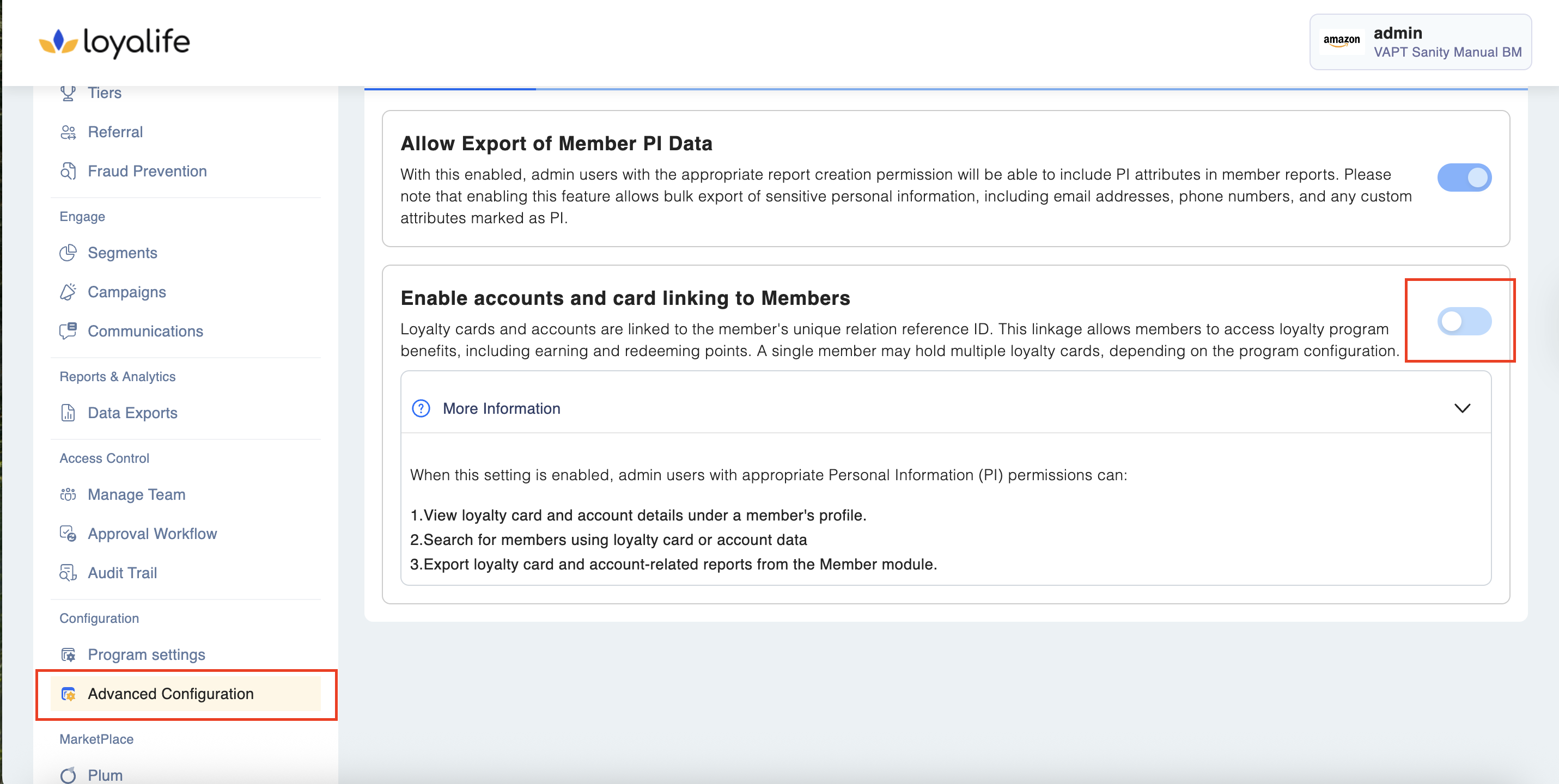Click the Audit Trail icon
Image resolution: width=1559 pixels, height=784 pixels.
(68, 573)
